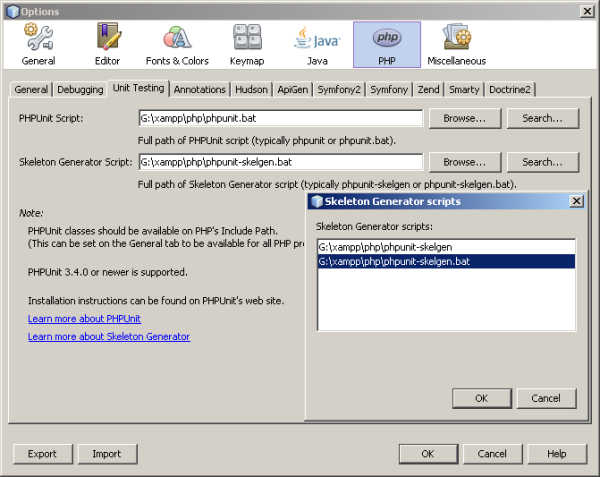Screen dimensions: 600x477
Task: Select the Fonts & Colors category
Action: [177, 45]
